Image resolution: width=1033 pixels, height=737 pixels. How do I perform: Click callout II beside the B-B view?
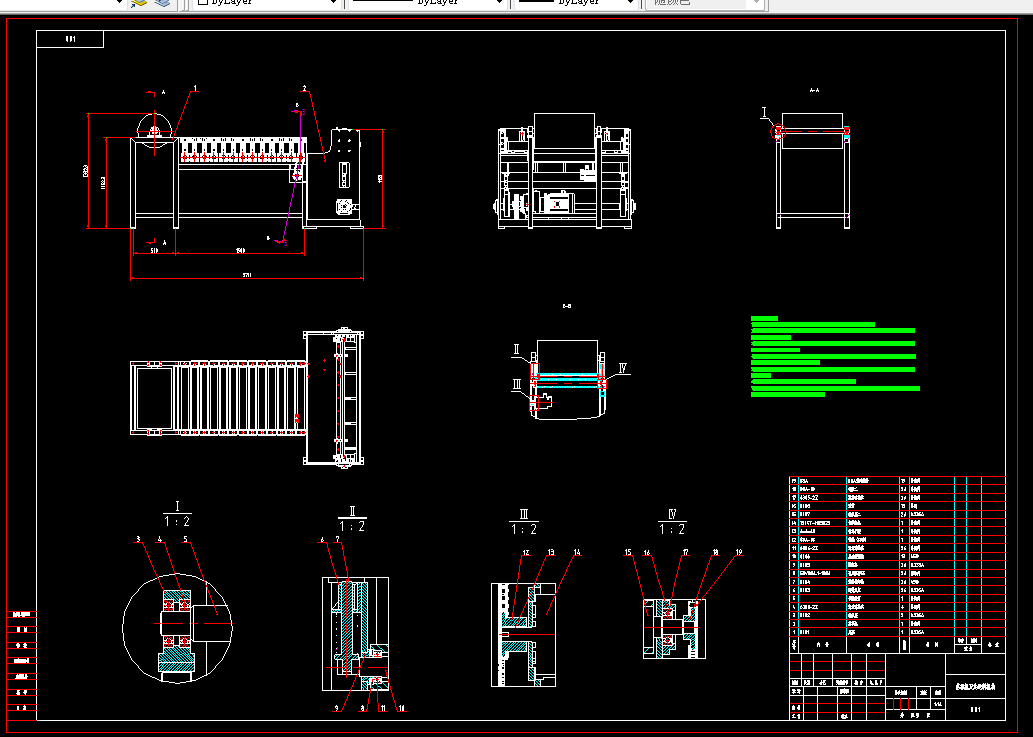tap(516, 350)
